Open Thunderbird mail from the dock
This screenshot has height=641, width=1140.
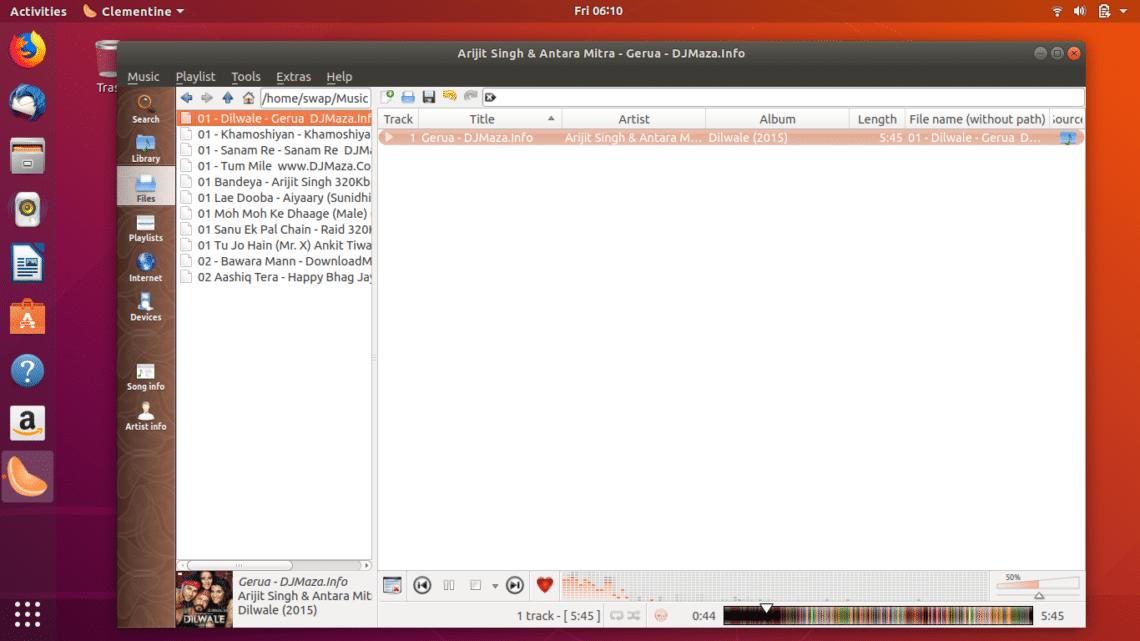coord(28,102)
